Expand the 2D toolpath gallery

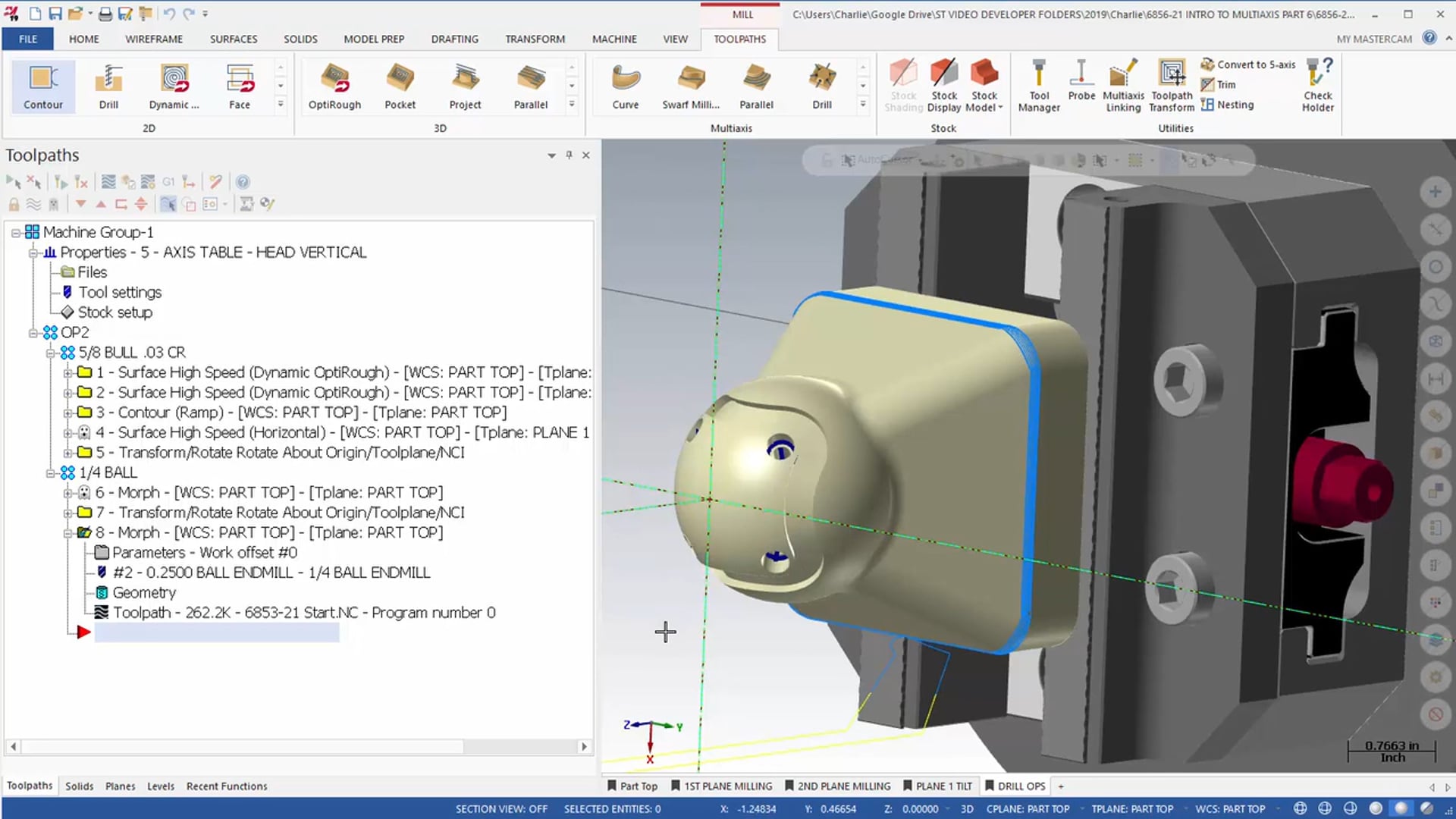[281, 104]
